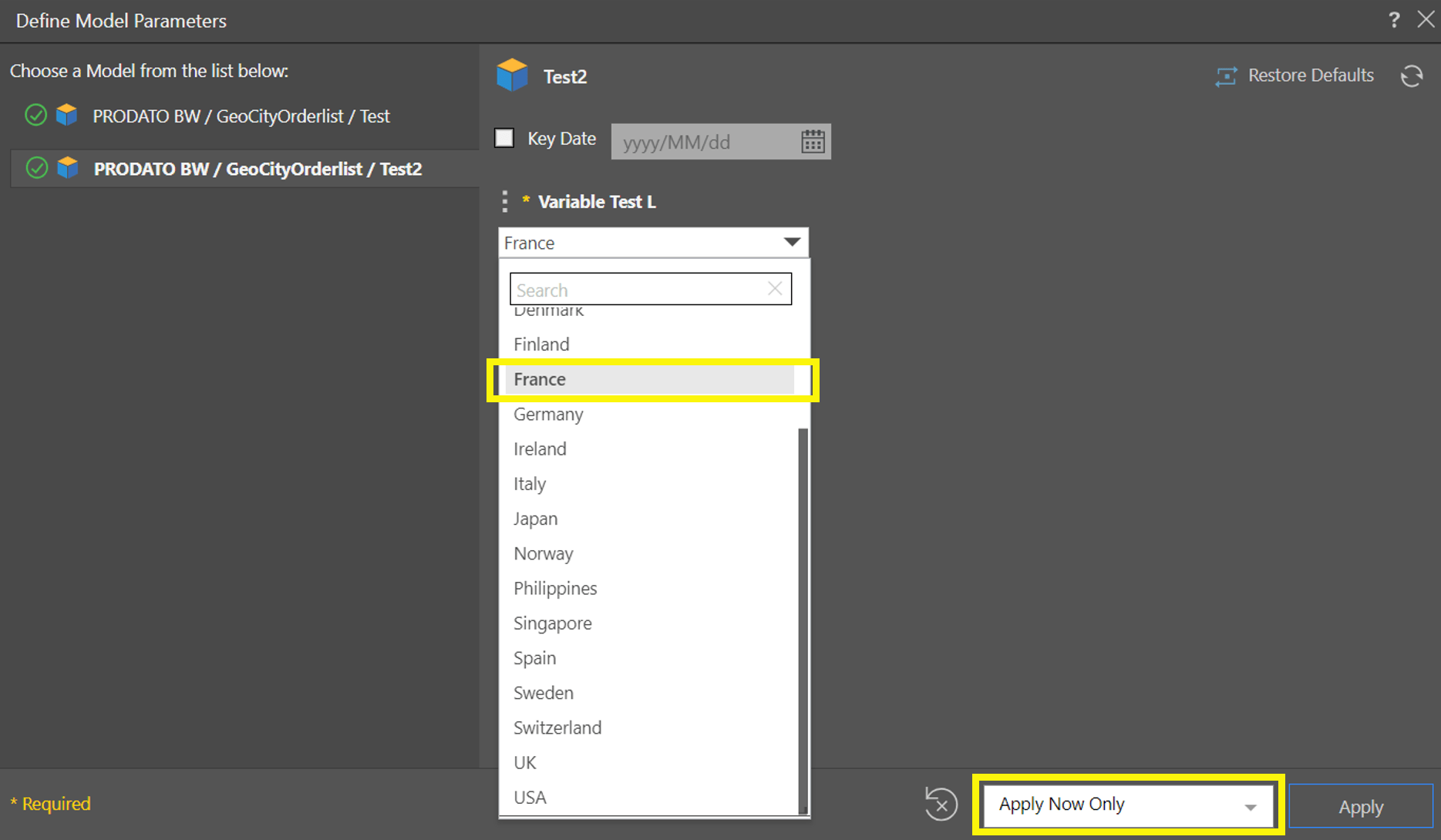Select PRODATO BW / GeoCityOrderlist / Test2 model
The width and height of the screenshot is (1441, 840).
click(257, 169)
